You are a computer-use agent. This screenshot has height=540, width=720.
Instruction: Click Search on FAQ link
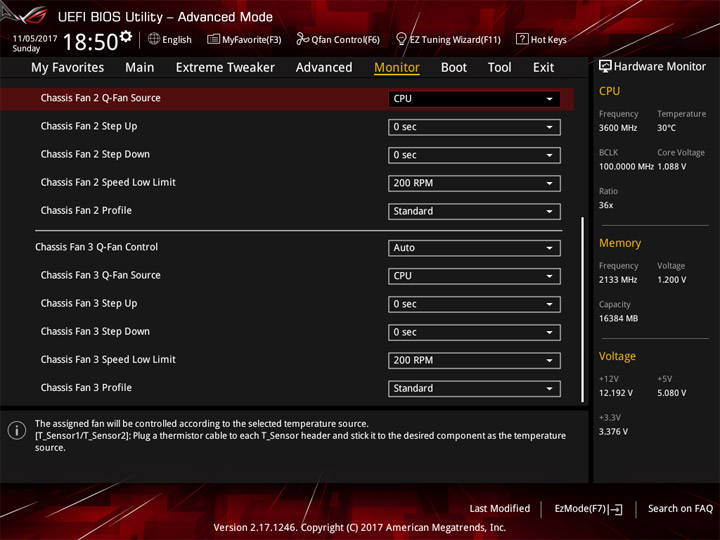point(680,509)
